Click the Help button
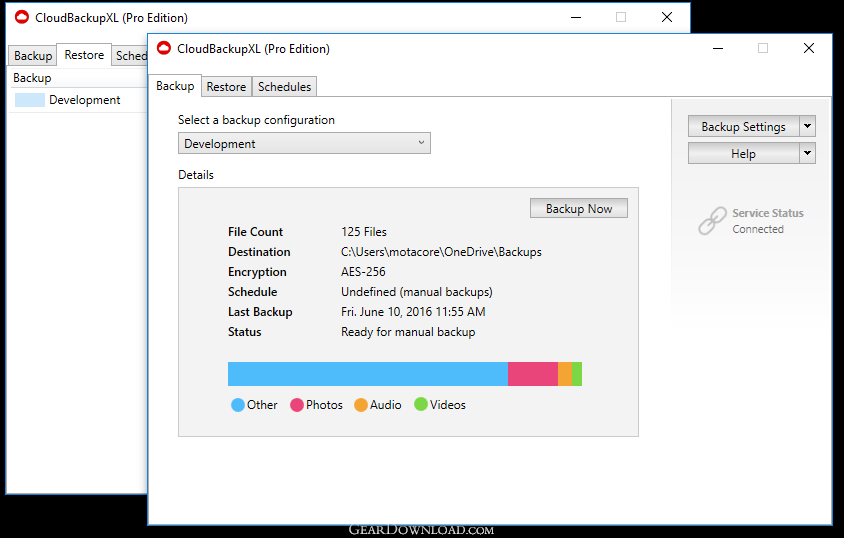 coord(743,153)
